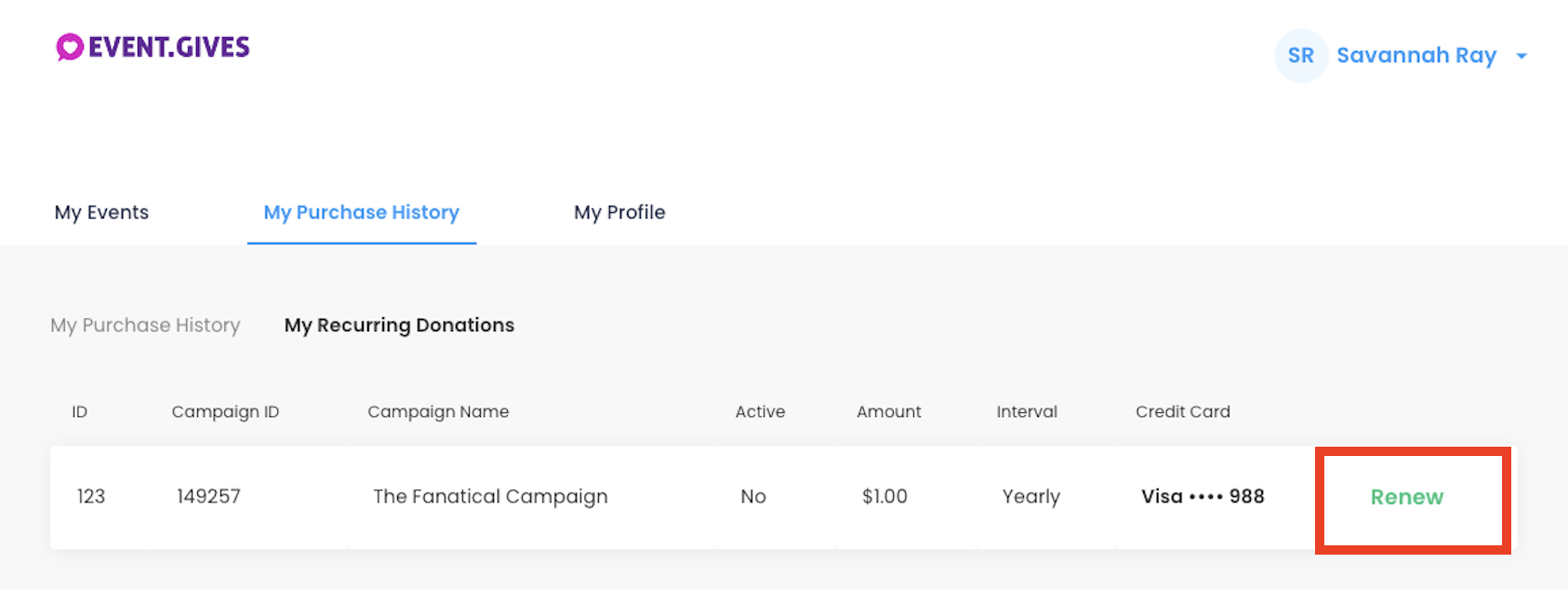Click the Active column header

tap(760, 411)
